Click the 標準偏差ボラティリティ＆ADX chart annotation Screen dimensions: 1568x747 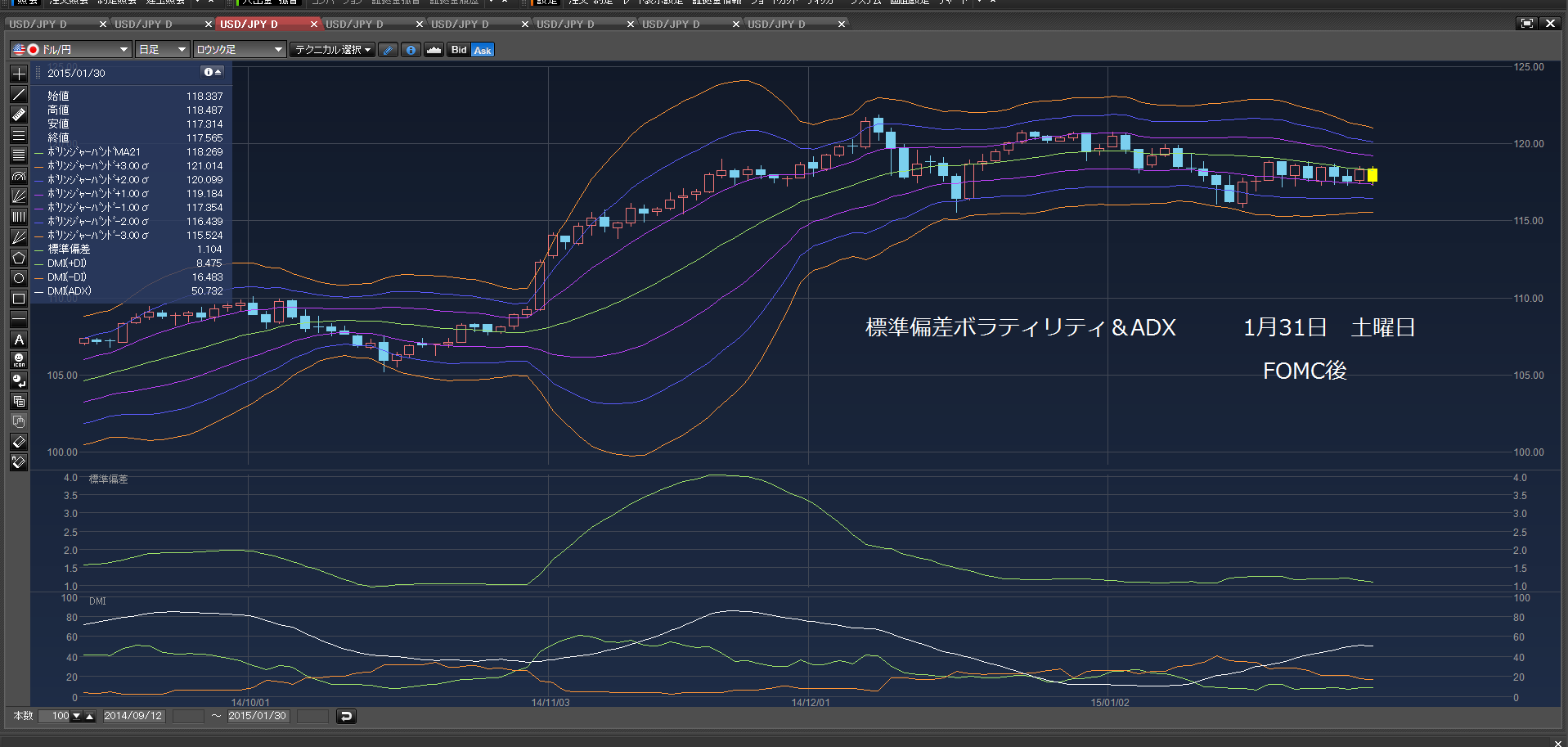pos(1020,327)
